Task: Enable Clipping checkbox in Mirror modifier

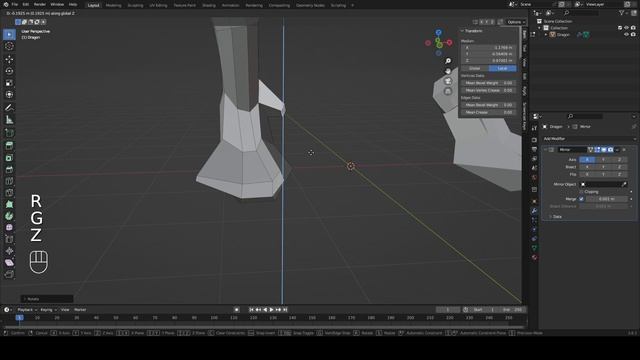Action: pyautogui.click(x=582, y=192)
